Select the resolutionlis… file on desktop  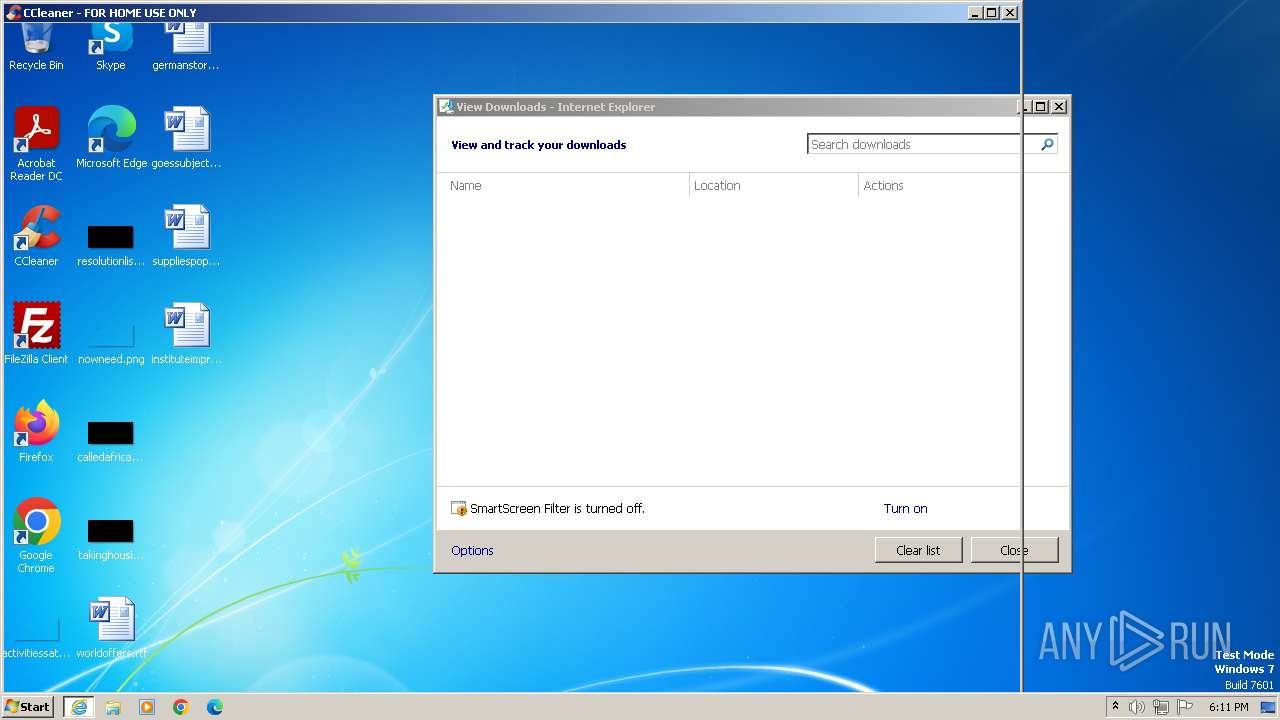pos(111,243)
